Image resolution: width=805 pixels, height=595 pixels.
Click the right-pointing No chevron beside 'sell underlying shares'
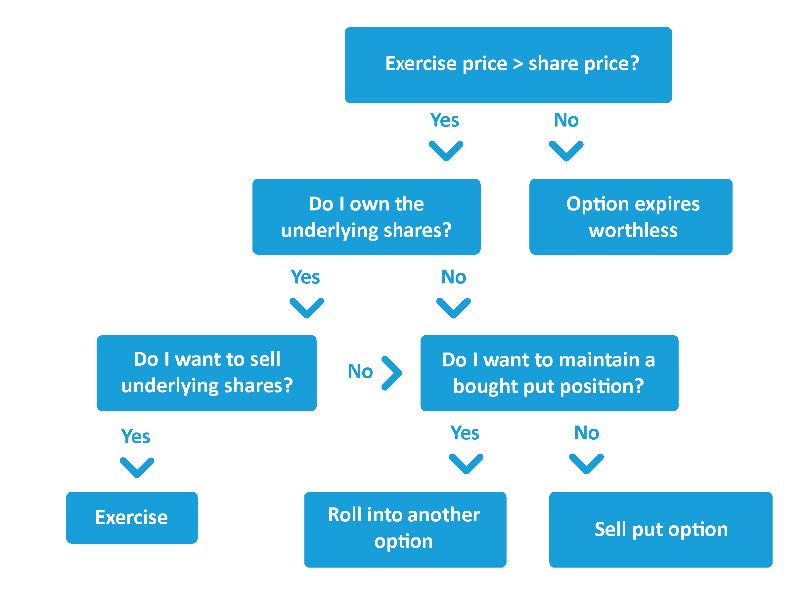392,373
